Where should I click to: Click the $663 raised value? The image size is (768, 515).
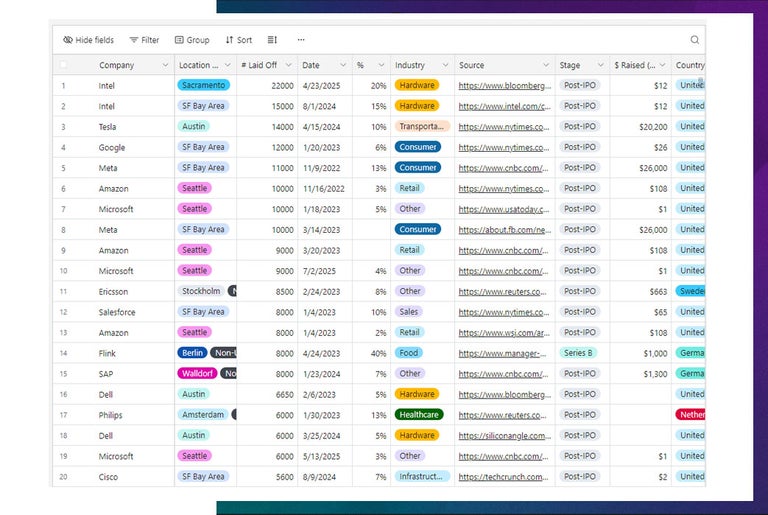[x=658, y=291]
